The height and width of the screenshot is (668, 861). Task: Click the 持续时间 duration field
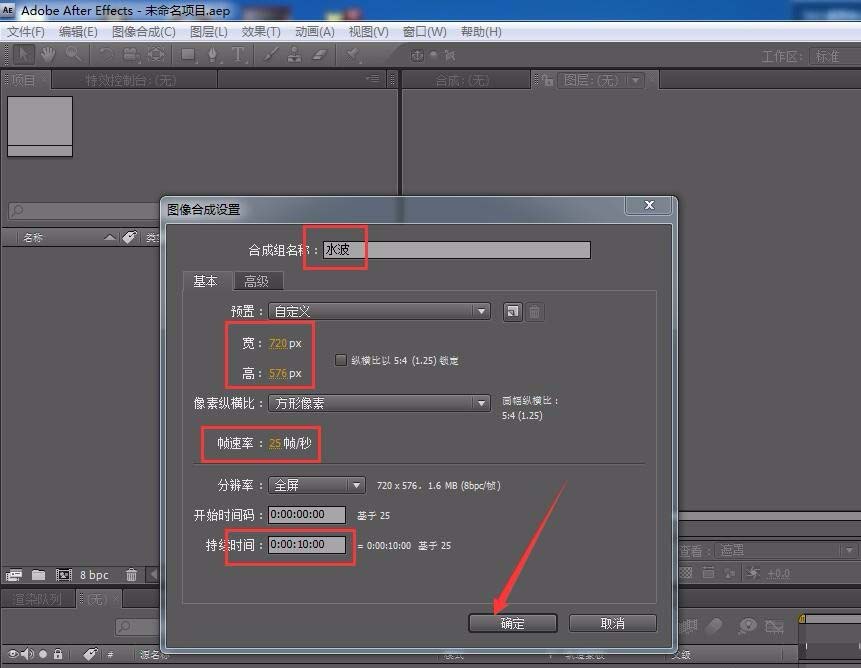click(306, 544)
